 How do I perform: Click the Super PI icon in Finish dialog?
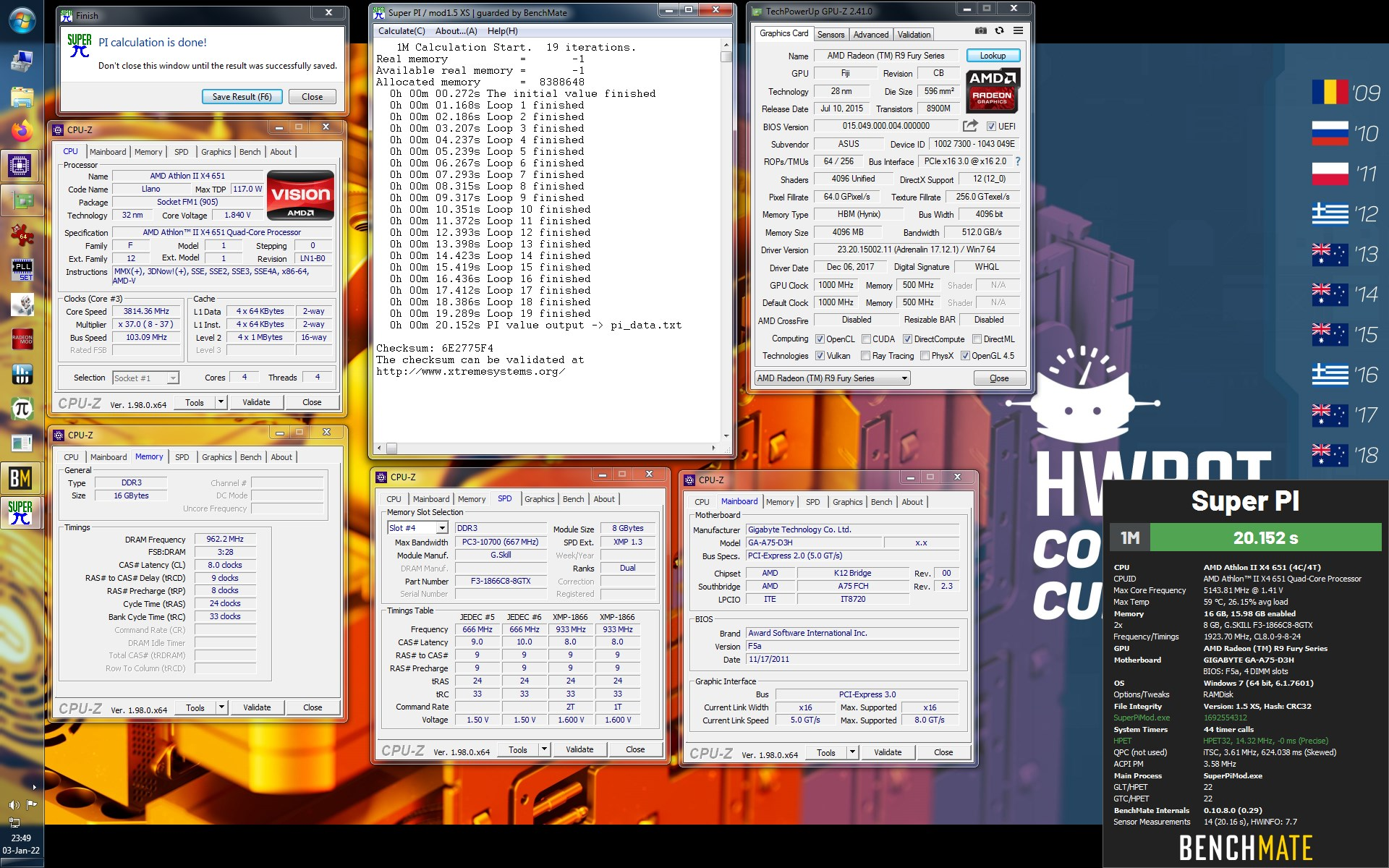tap(79, 46)
